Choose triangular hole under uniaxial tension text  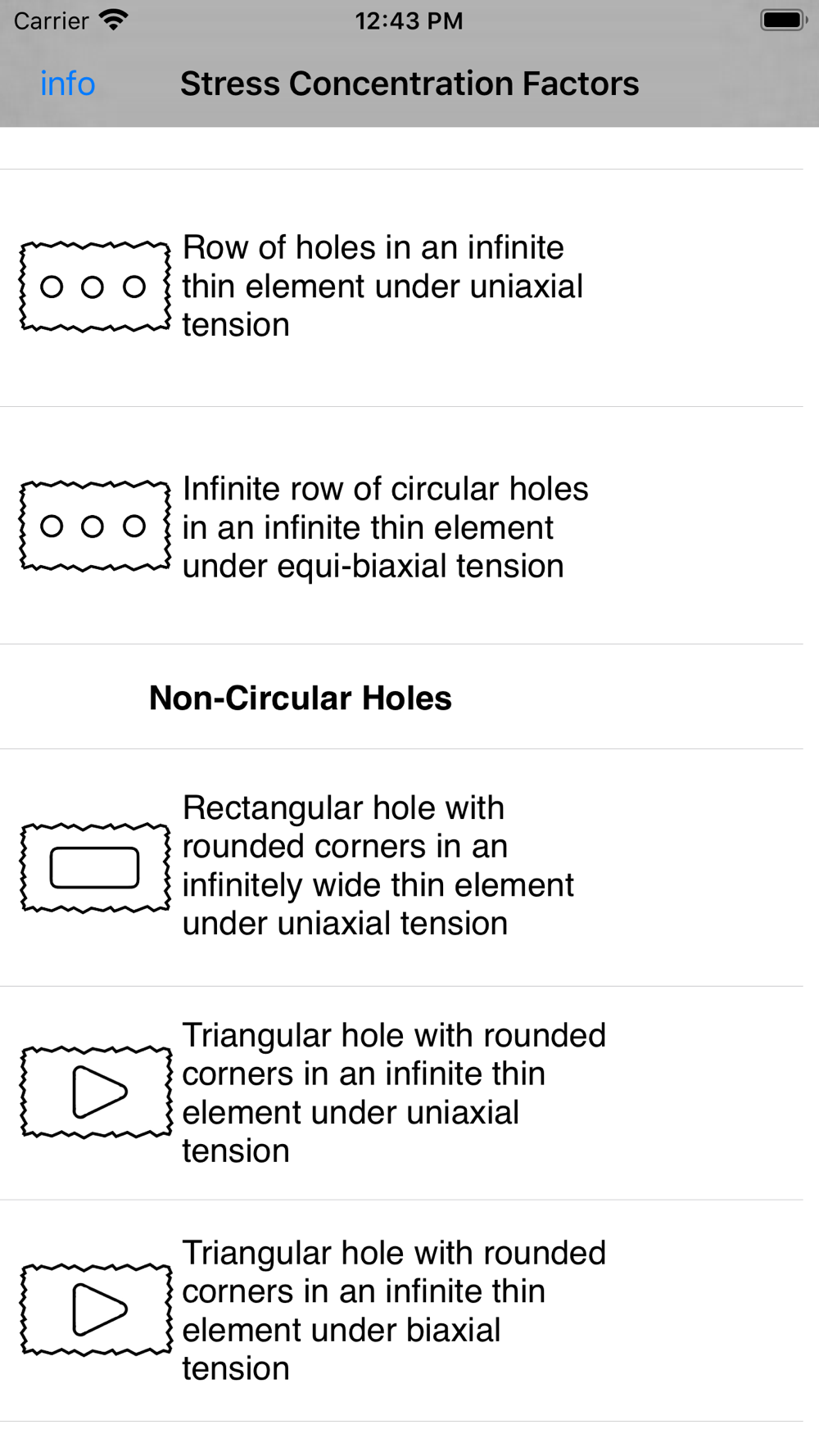pyautogui.click(x=393, y=1092)
